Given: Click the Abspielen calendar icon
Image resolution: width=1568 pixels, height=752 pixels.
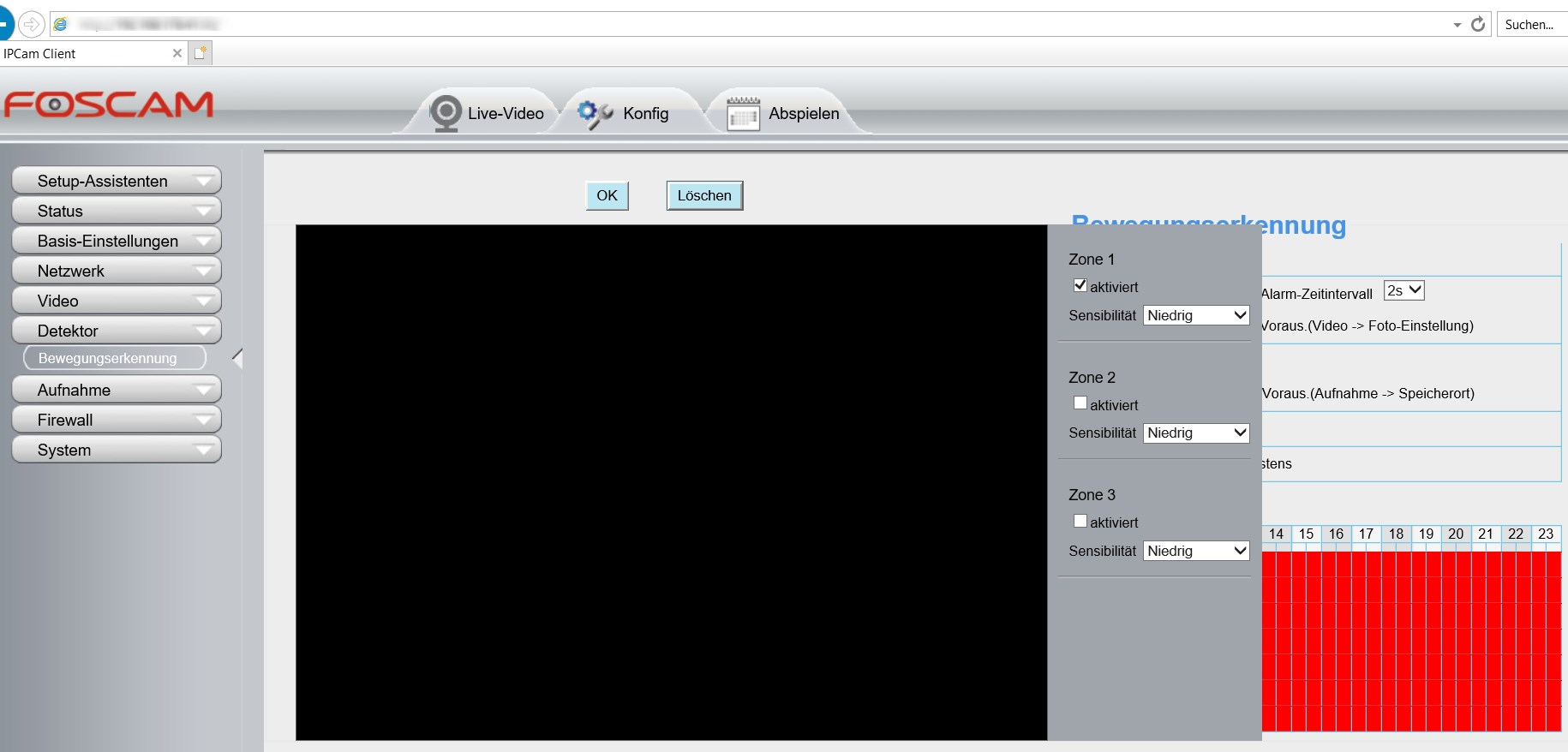Looking at the screenshot, I should click(x=743, y=113).
